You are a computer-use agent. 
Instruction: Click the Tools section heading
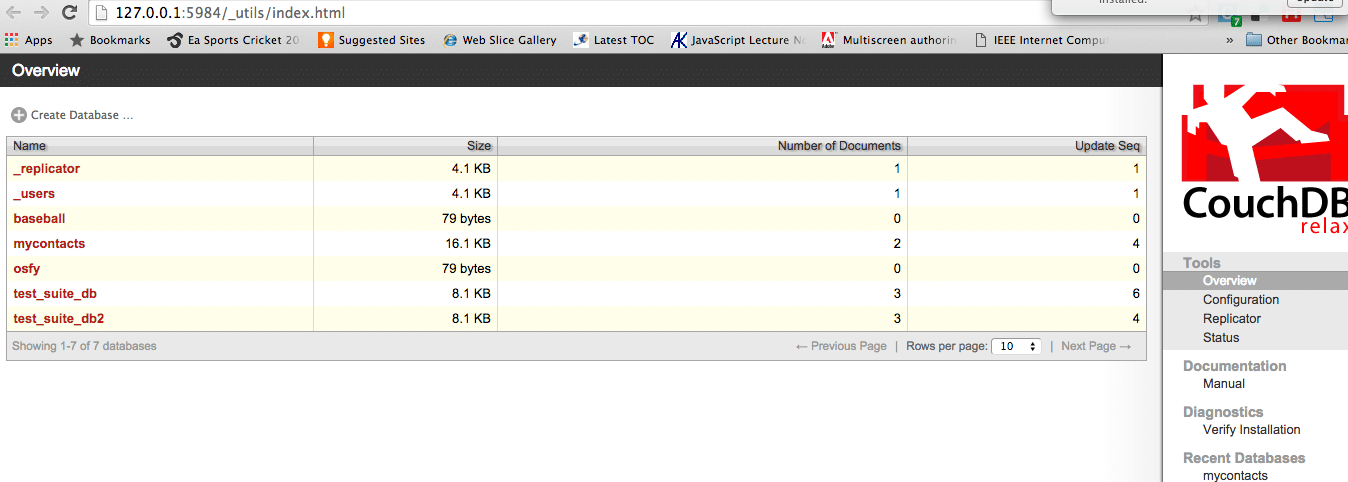coord(1201,263)
